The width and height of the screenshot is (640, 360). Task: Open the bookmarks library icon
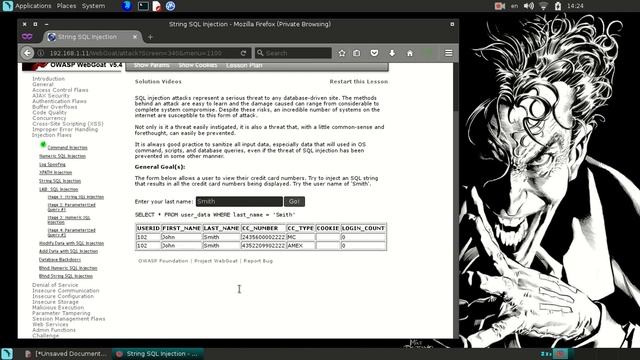pos(357,53)
